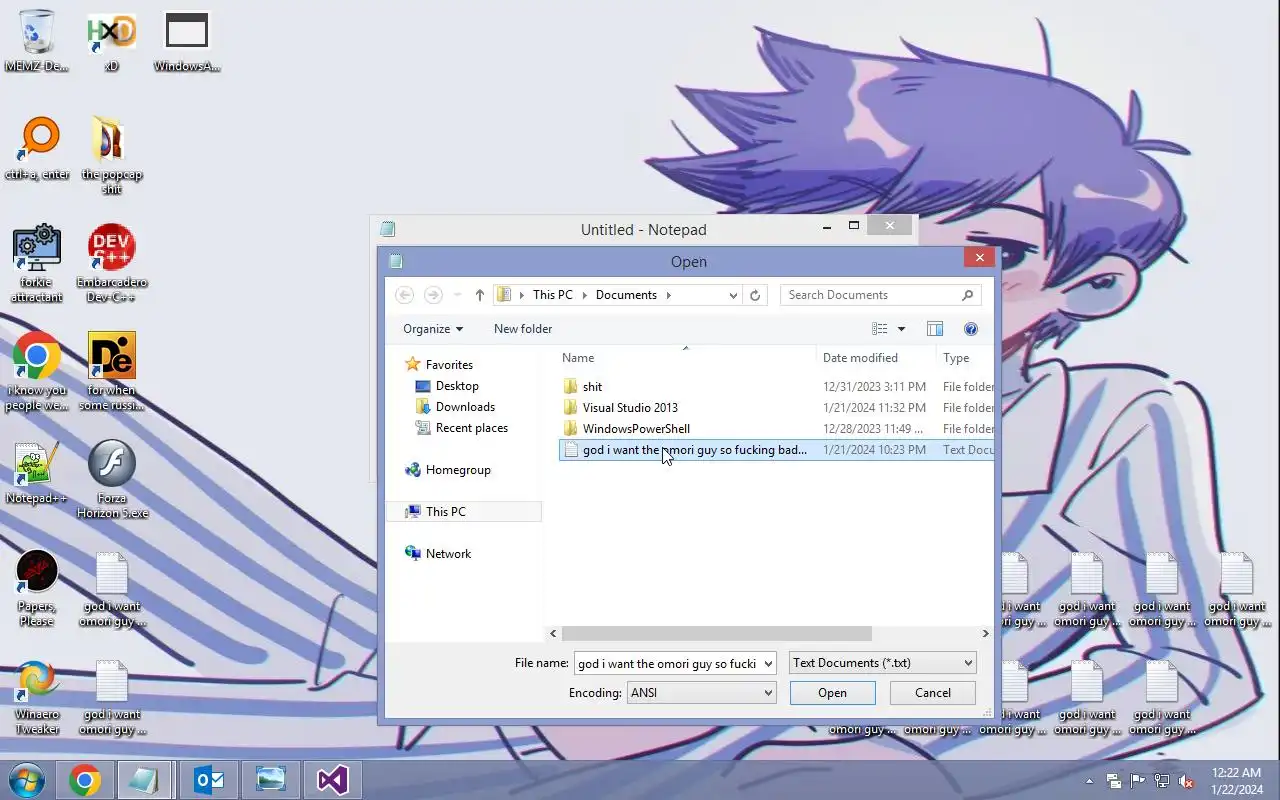Open the photo viewer taskbar icon
Image resolution: width=1280 pixels, height=800 pixels.
tap(271, 780)
